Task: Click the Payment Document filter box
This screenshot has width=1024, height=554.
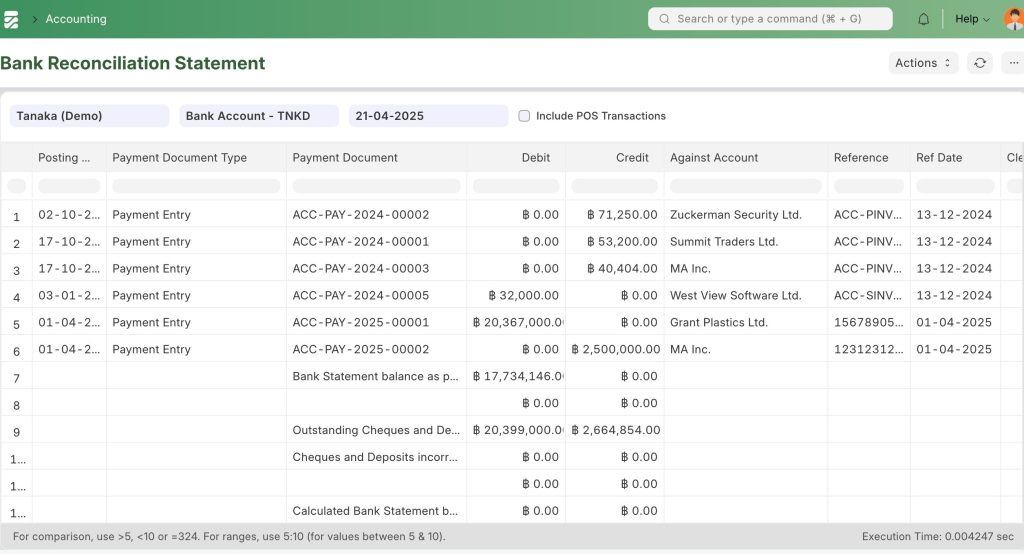Action: tap(376, 186)
